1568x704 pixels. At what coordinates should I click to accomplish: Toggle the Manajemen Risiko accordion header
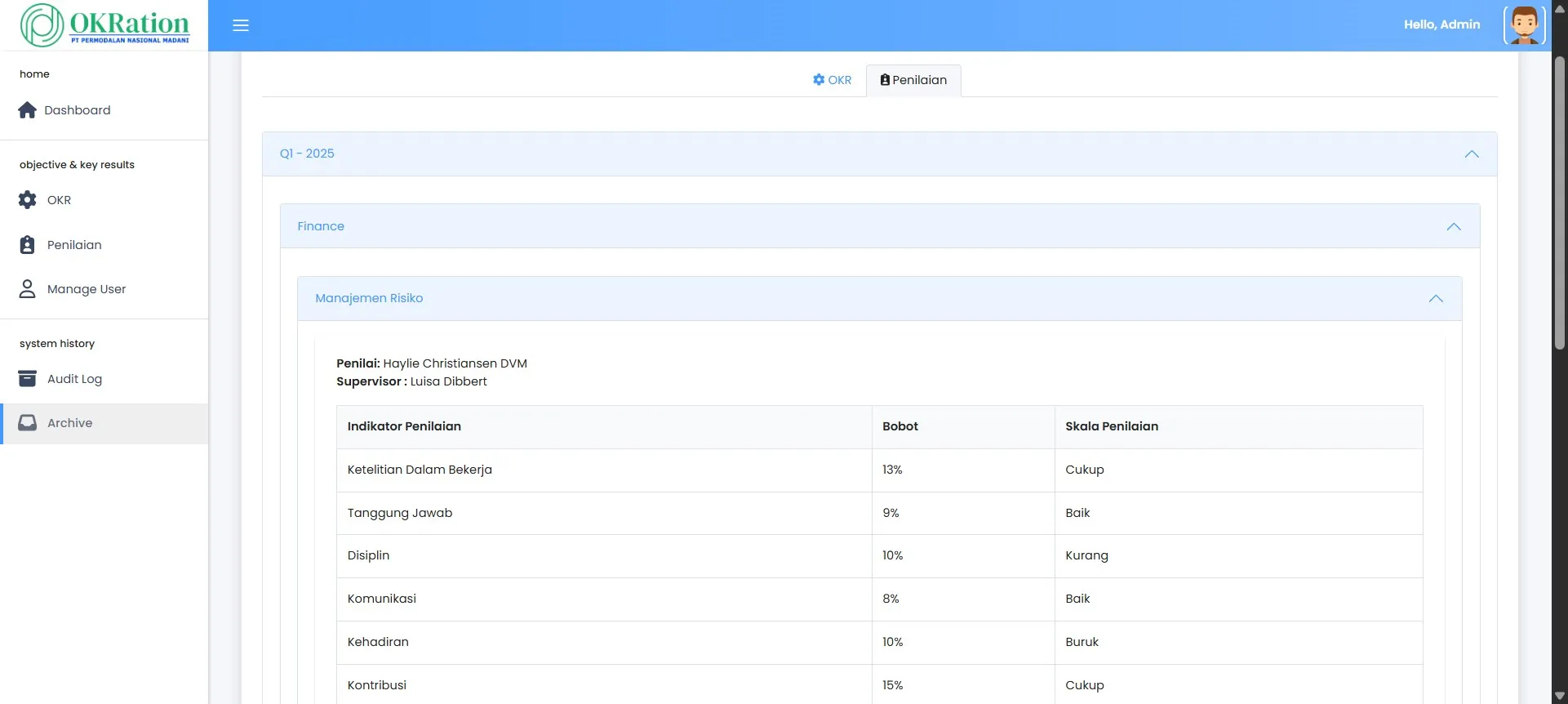pos(879,298)
